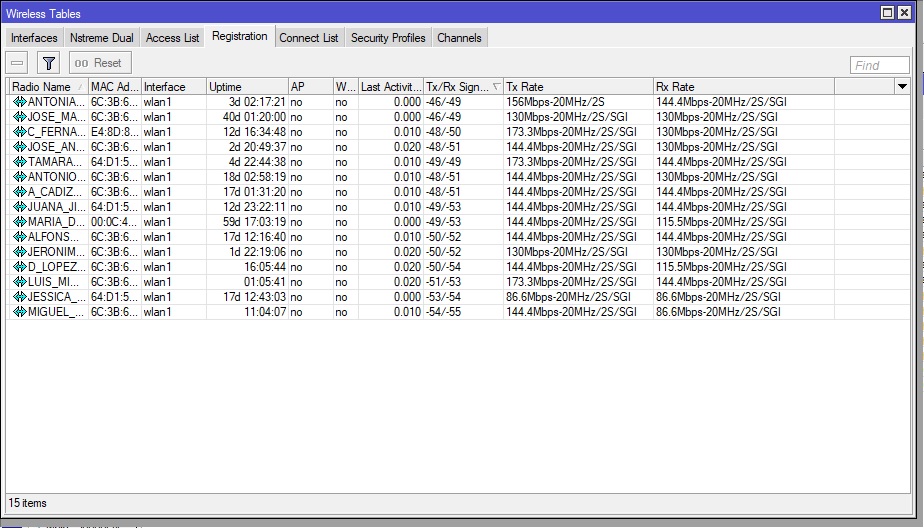Click the JERONIM row client icon
This screenshot has height=528, width=924.
19,252
